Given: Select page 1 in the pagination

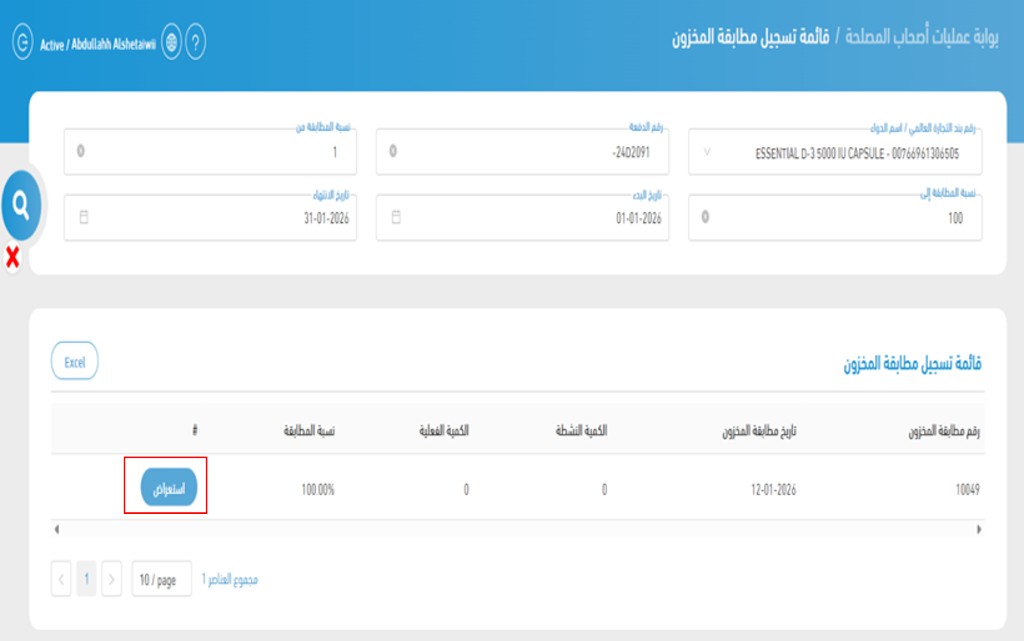Looking at the screenshot, I should 84,578.
